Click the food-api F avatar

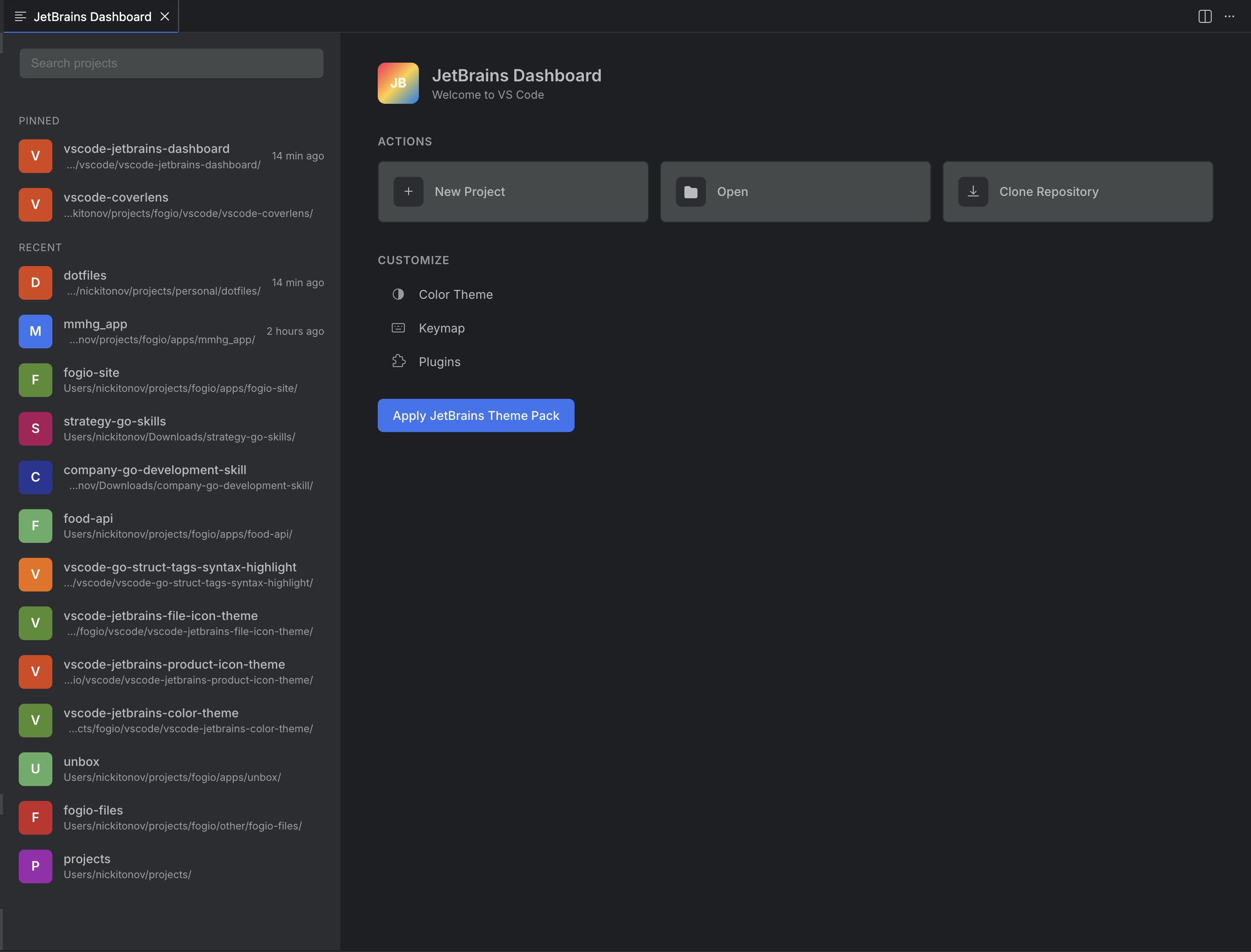pos(35,526)
